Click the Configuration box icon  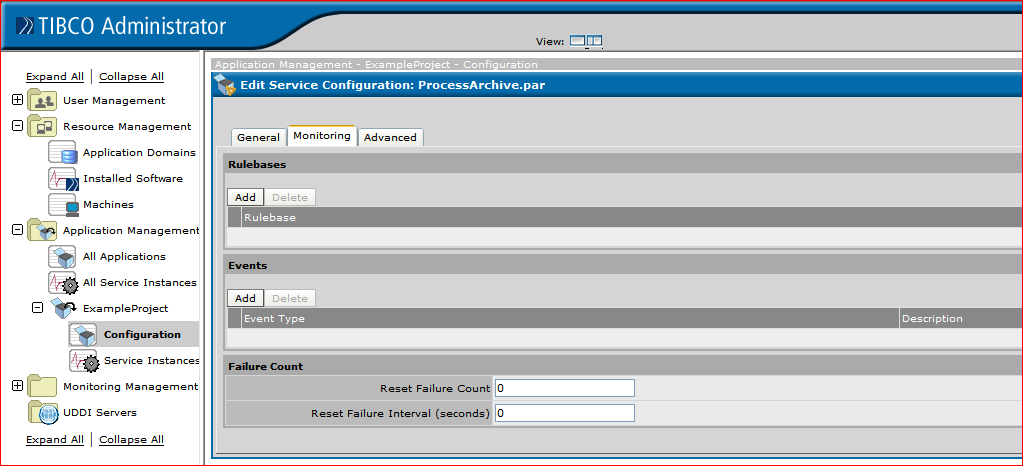(x=84, y=335)
